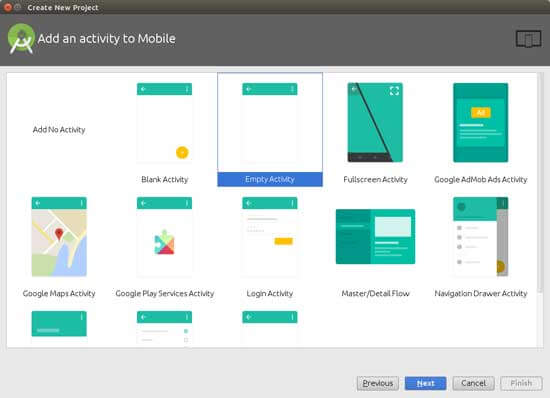Close the Create New Project dialog
The width and height of the screenshot is (550, 398).
[x=8, y=7]
